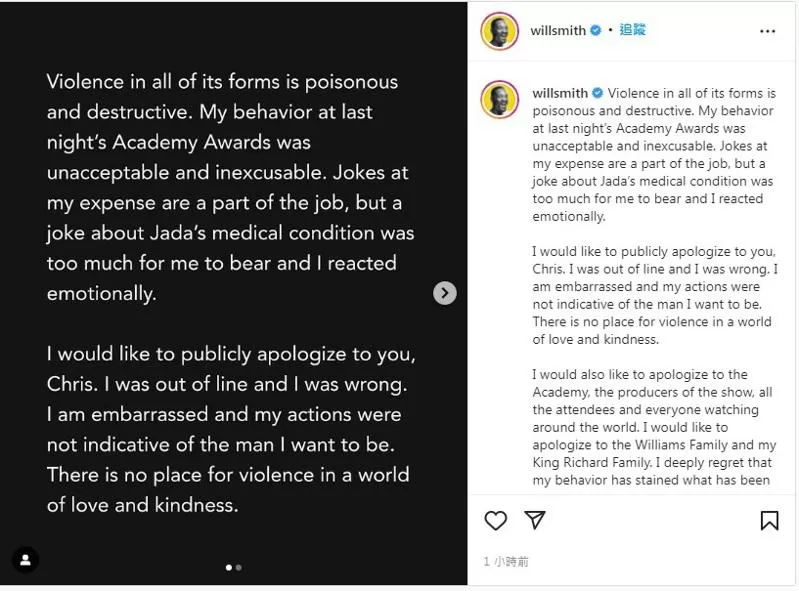The width and height of the screenshot is (799, 591).
Task: Click the caption paragraph mentioning King Richard Family
Action: 654,427
